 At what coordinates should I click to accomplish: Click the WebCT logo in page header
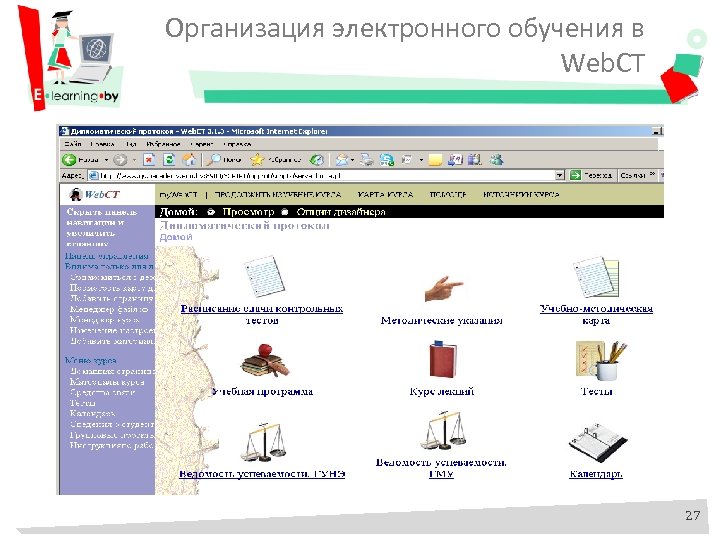pyautogui.click(x=95, y=194)
